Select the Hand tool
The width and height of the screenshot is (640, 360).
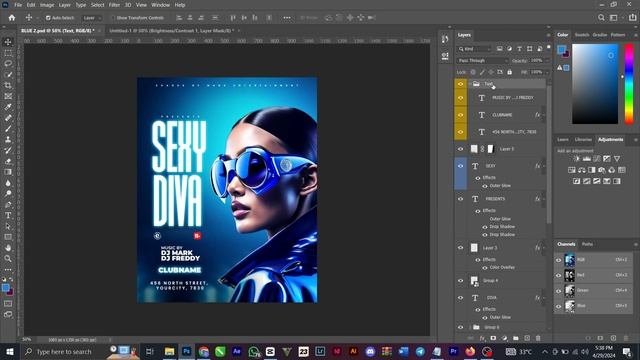(8, 248)
